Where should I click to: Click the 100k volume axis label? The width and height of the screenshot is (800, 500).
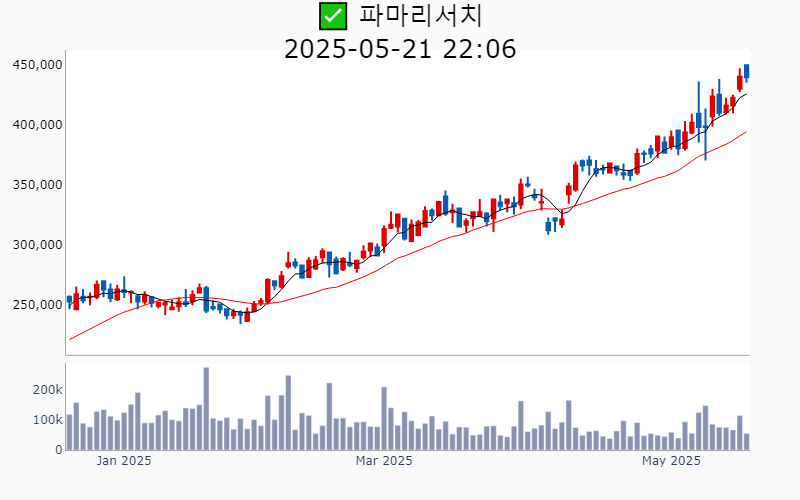(47, 420)
